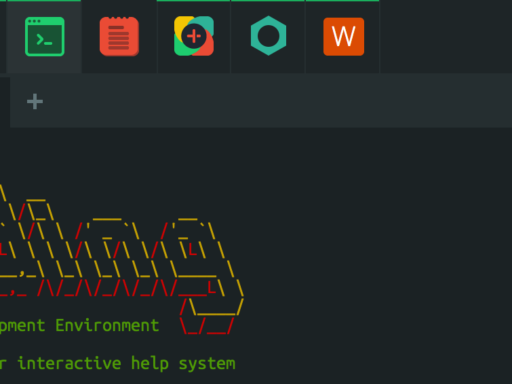
Task: Click the 'interactive help system' text
Action: pos(126,364)
